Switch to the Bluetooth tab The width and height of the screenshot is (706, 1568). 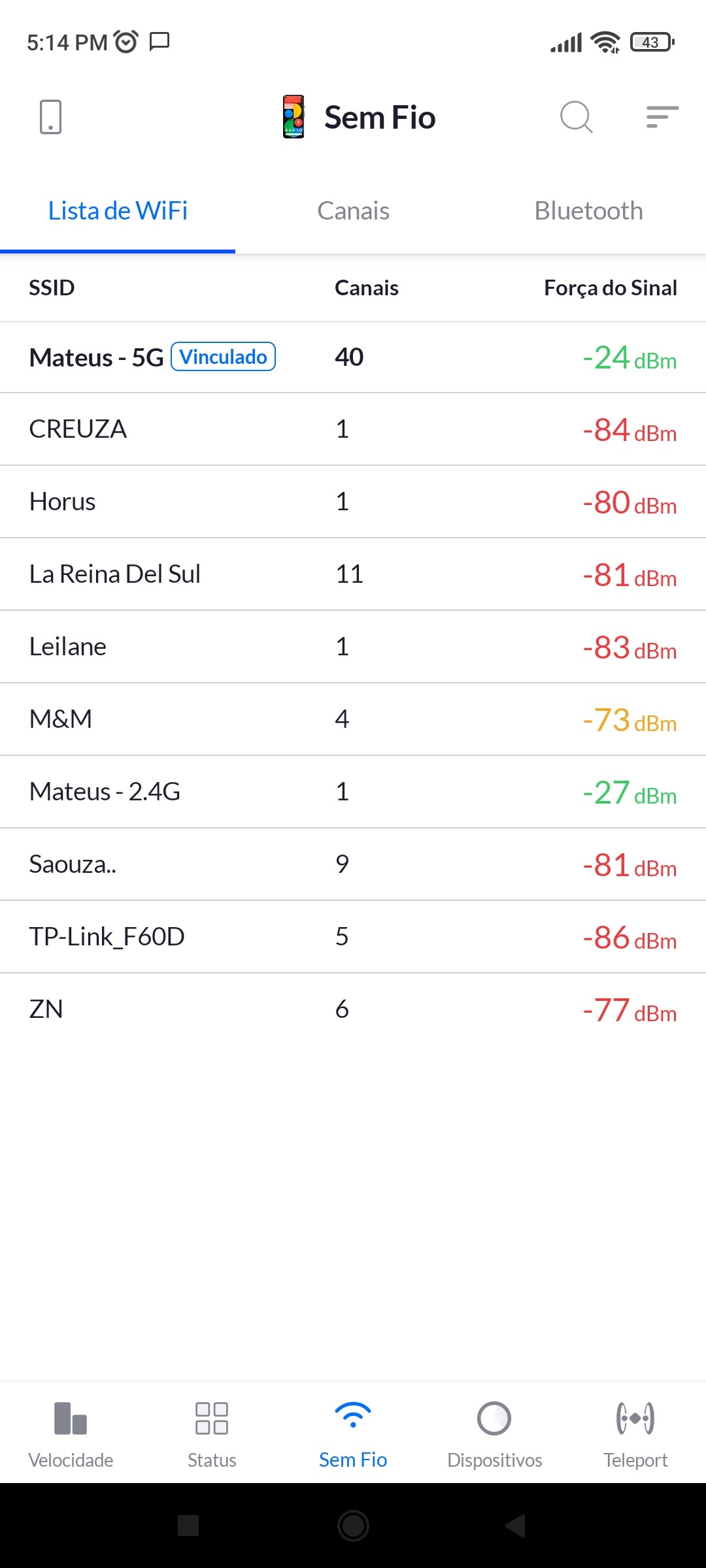[x=588, y=211]
